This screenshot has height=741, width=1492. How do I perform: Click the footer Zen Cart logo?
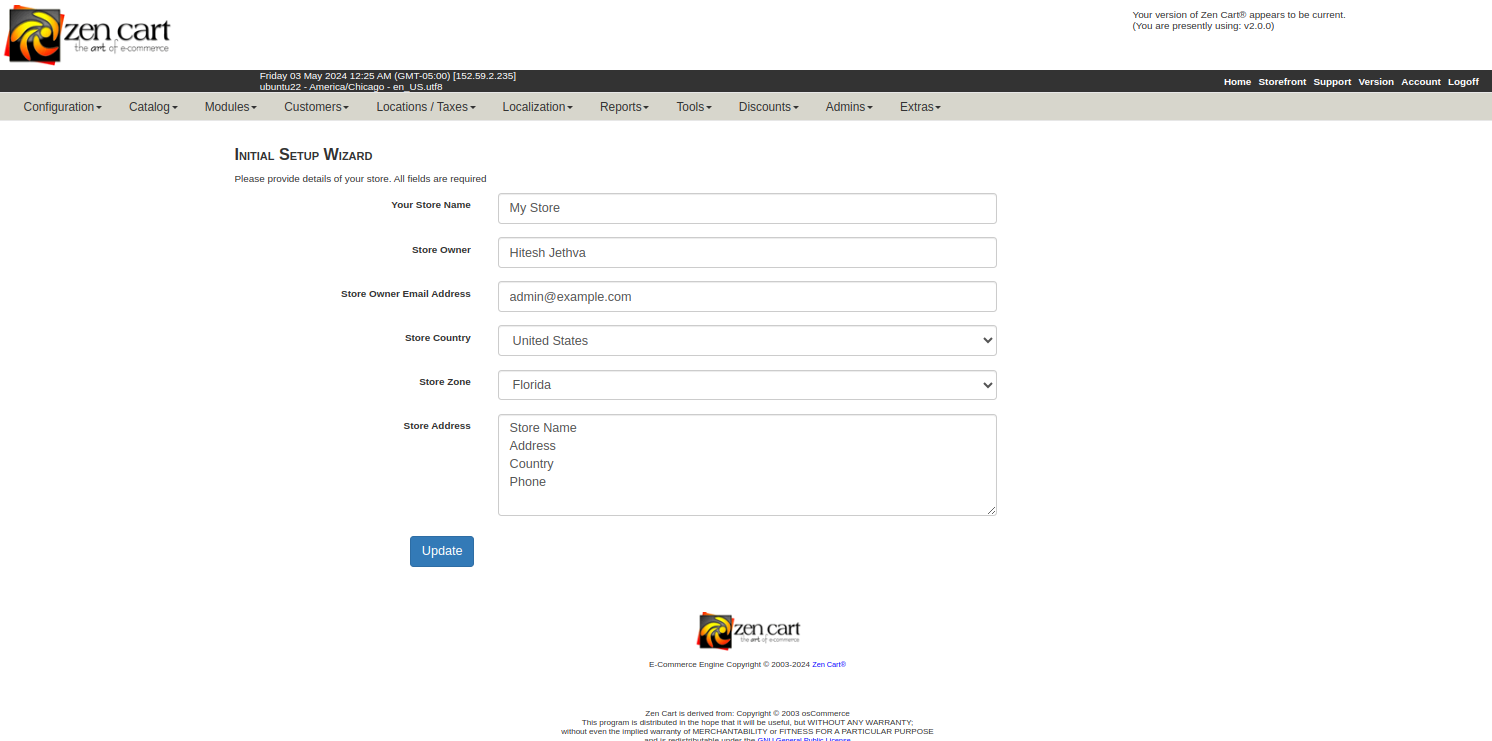(x=748, y=630)
